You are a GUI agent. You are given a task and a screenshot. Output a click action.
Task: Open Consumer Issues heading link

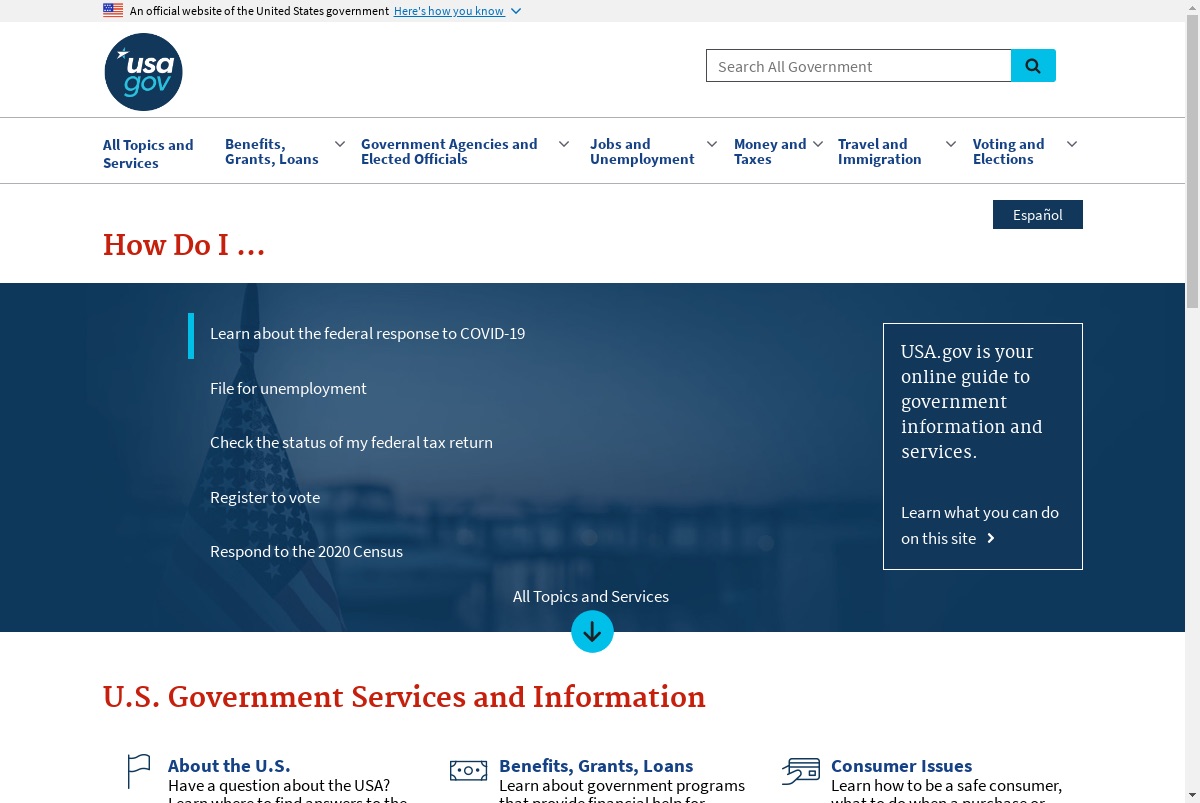point(901,766)
